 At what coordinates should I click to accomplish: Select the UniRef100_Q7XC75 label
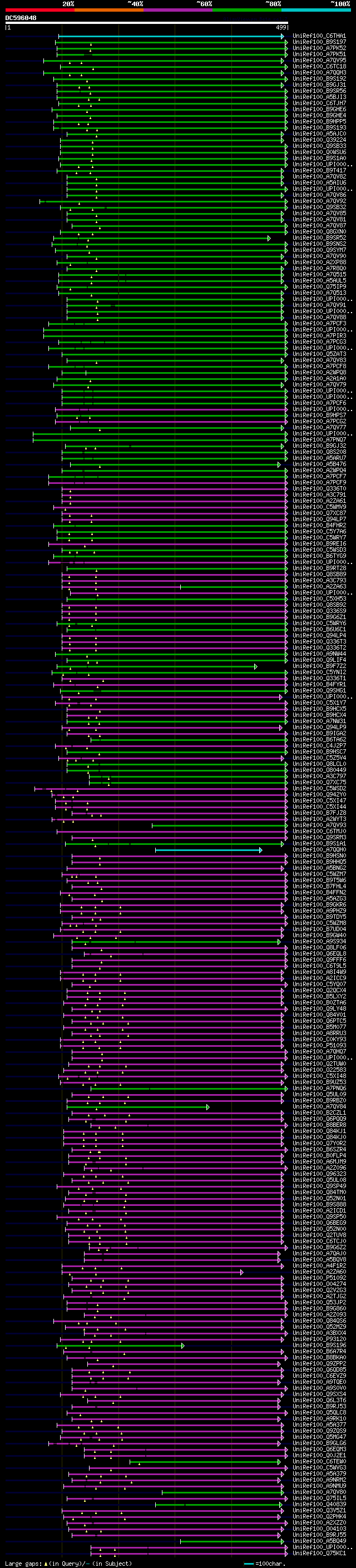[x=319, y=782]
